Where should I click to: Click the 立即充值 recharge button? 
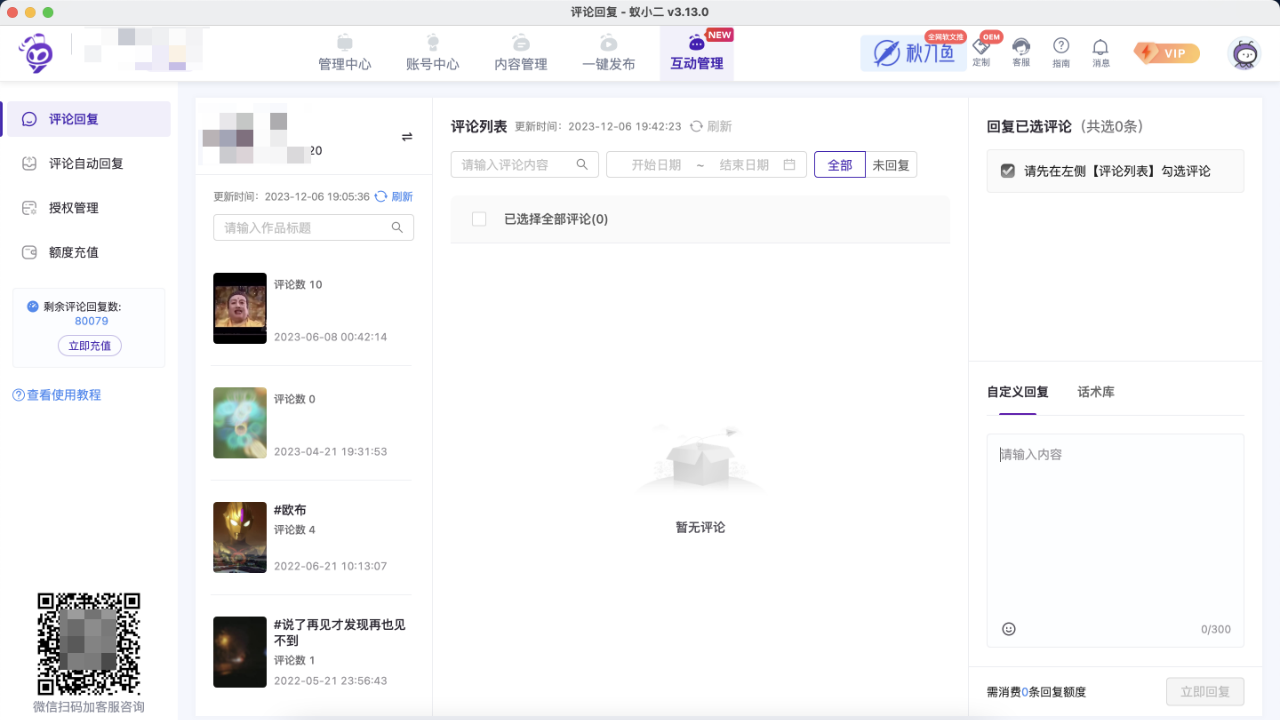90,344
